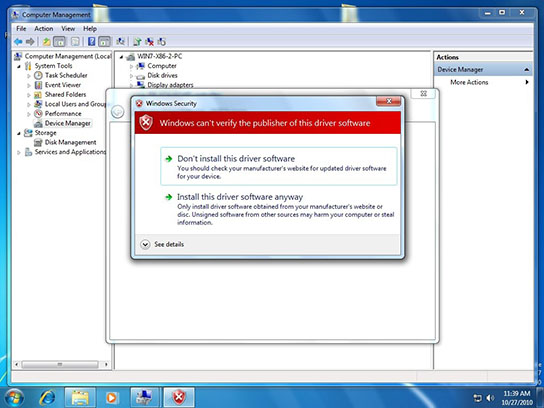The width and height of the screenshot is (544, 408).
Task: Open the Action menu
Action: click(x=44, y=29)
